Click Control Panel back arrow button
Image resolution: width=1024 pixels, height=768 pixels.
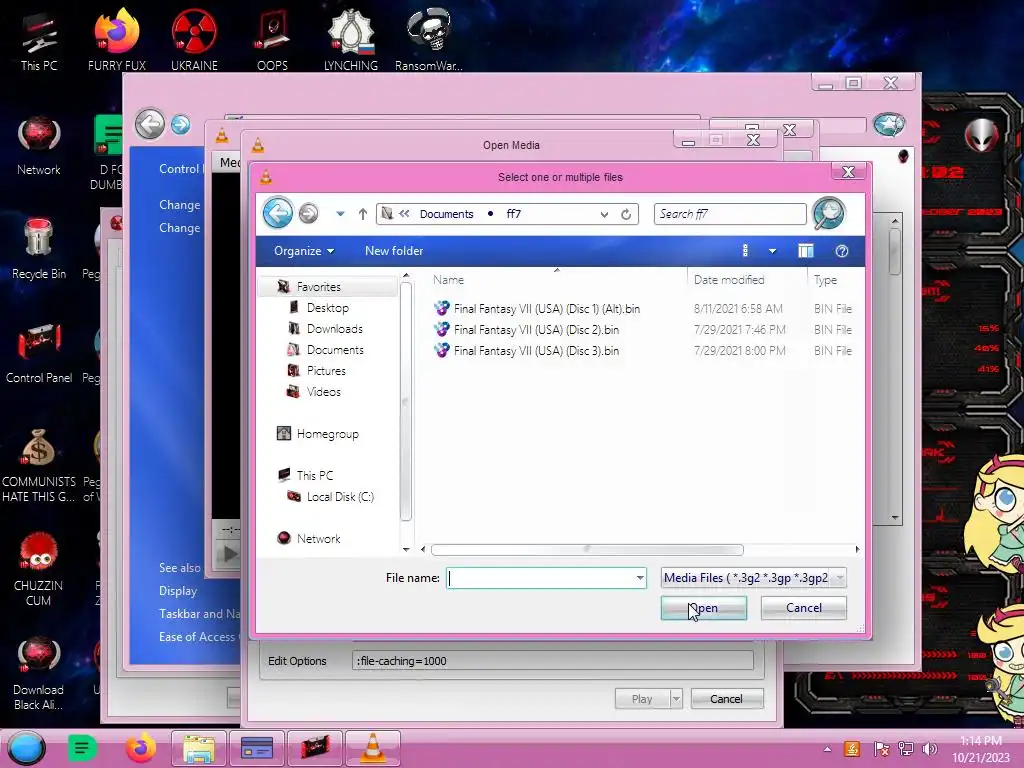pos(150,124)
